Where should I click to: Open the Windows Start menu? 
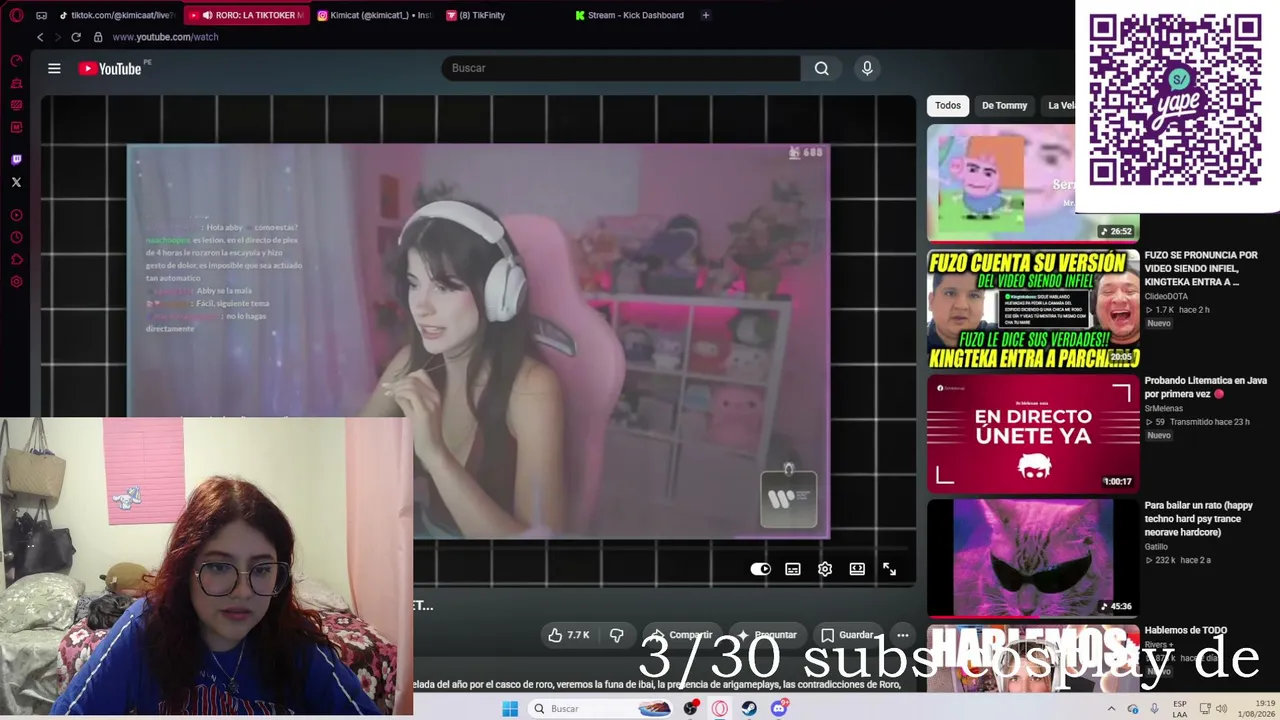(x=510, y=709)
